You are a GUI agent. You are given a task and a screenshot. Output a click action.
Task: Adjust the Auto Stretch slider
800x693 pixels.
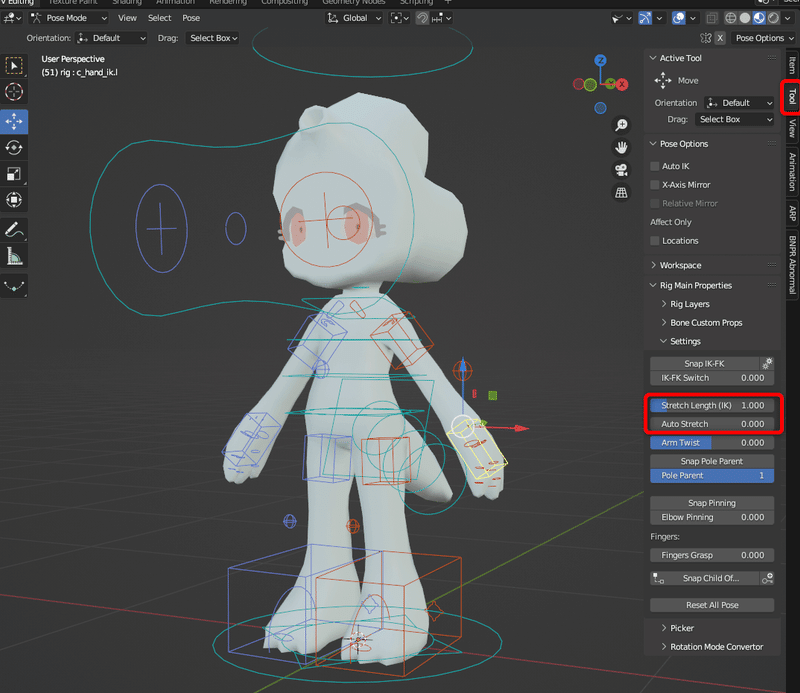tap(712, 424)
